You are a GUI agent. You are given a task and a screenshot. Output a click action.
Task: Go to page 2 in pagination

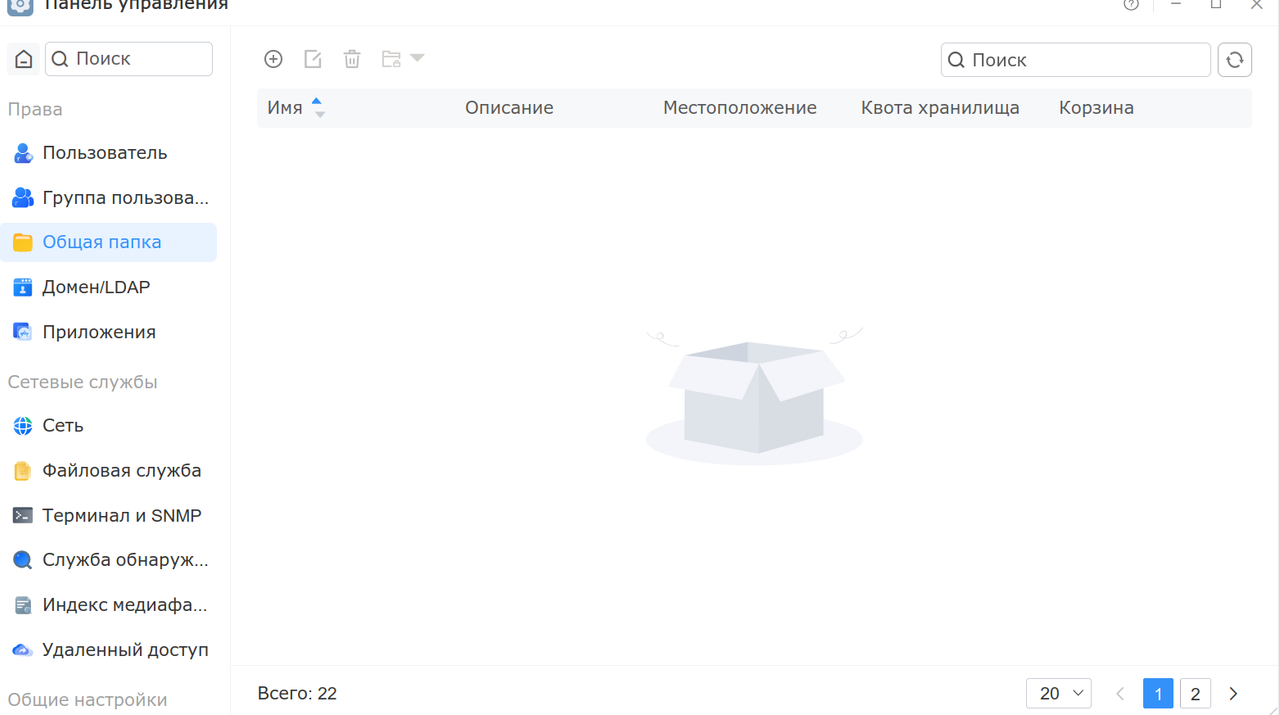[x=1195, y=693]
